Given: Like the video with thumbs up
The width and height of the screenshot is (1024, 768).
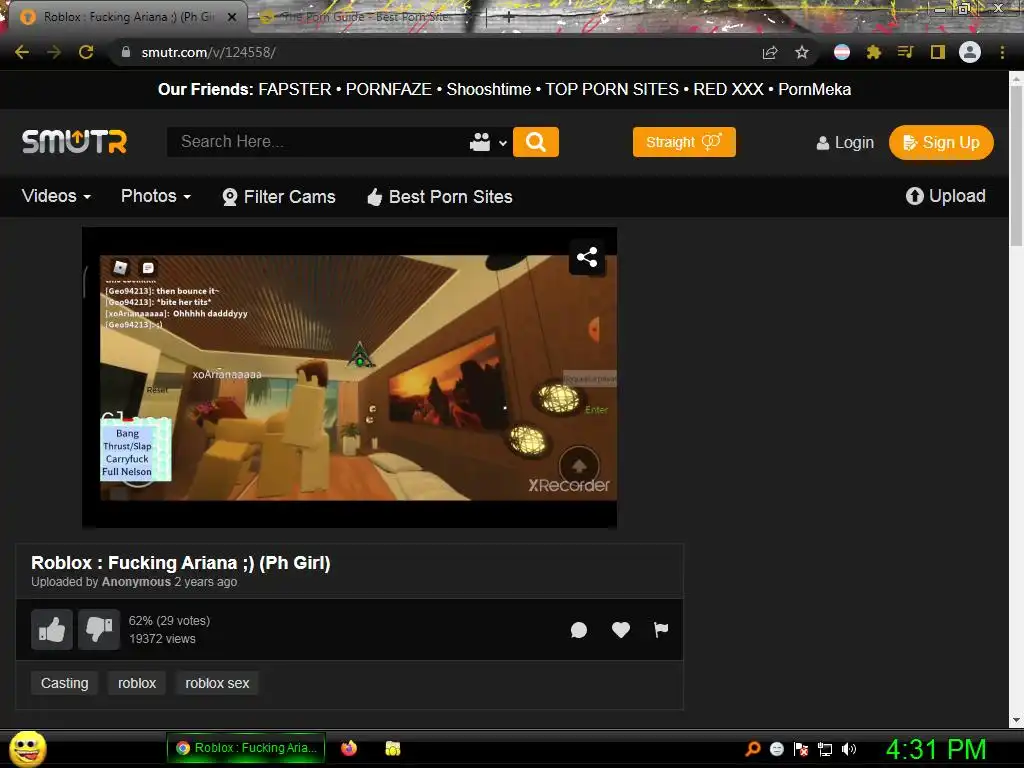Looking at the screenshot, I should click(52, 630).
